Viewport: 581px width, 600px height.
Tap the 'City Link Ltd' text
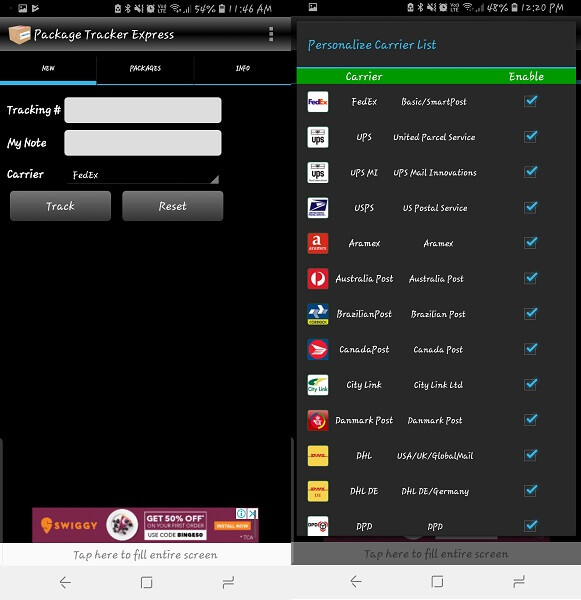tap(438, 385)
